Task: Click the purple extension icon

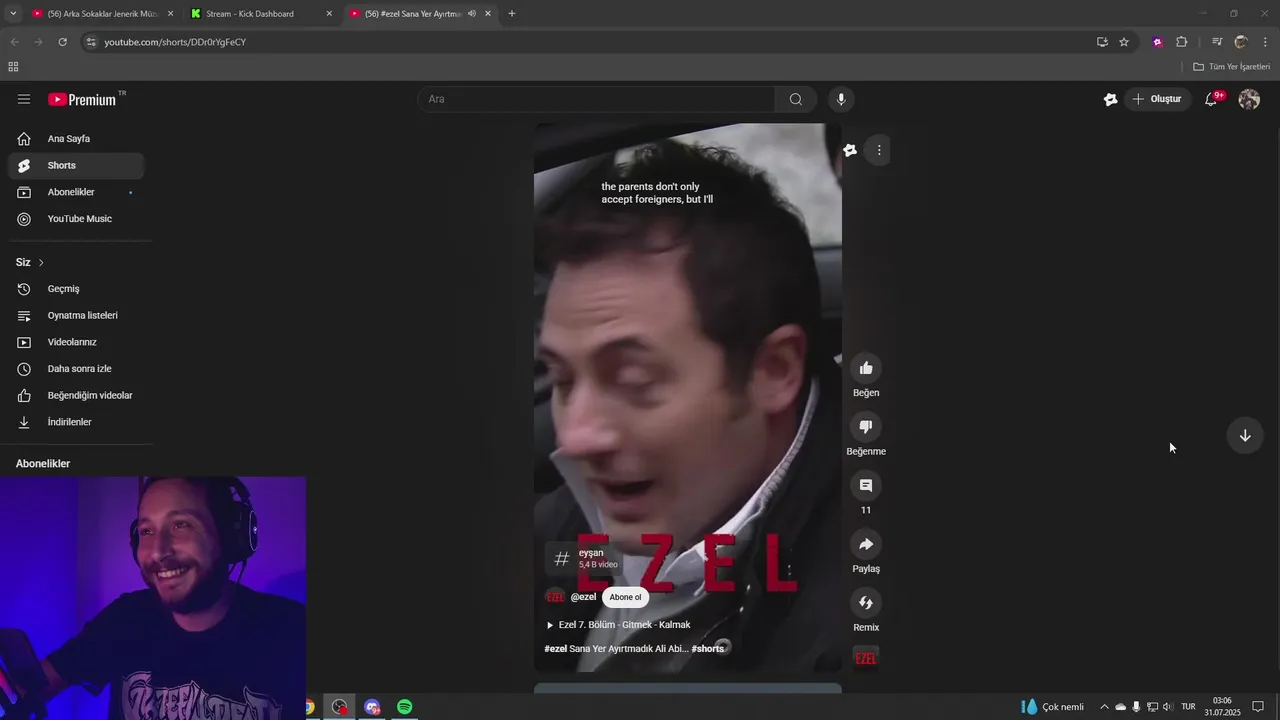Action: pyautogui.click(x=1157, y=42)
